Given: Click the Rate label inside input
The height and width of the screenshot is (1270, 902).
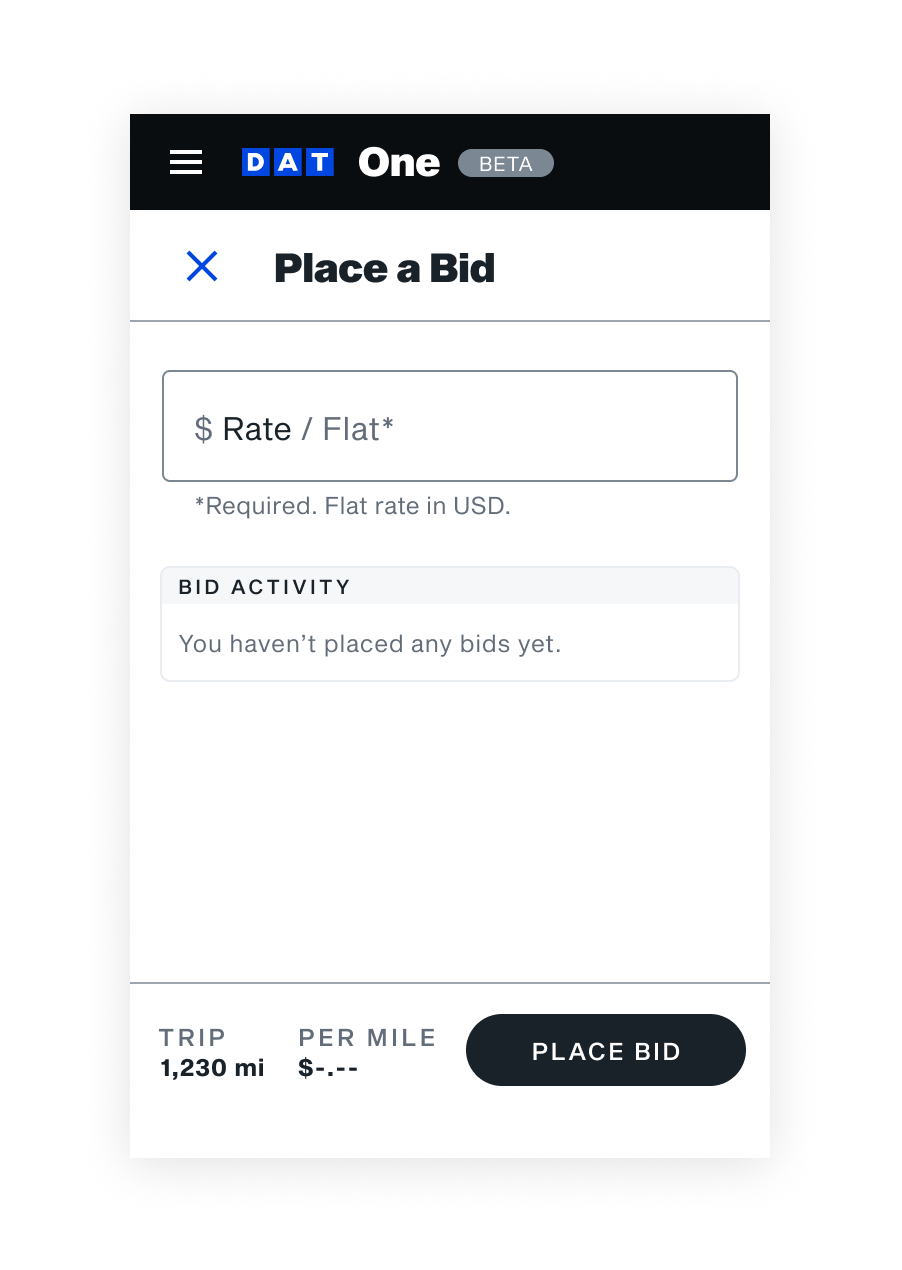Looking at the screenshot, I should [x=257, y=429].
